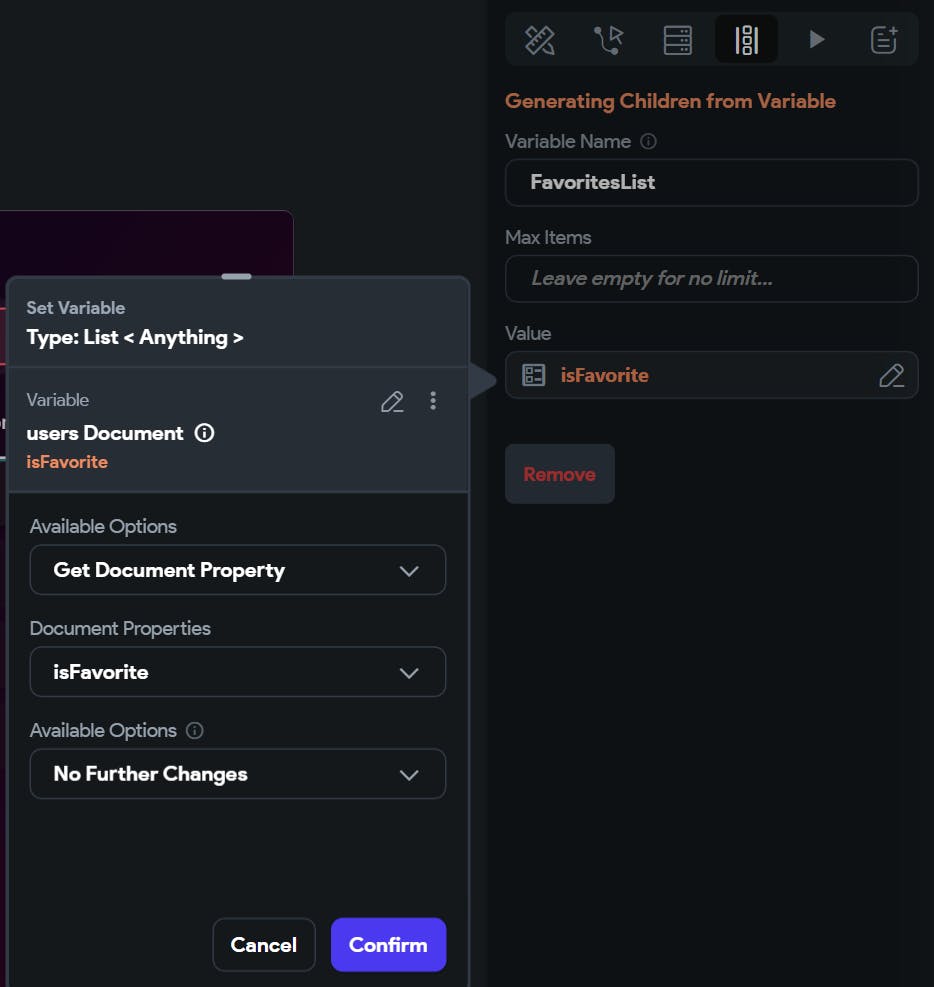The image size is (934, 987).
Task: Focus the Max Items input field
Action: click(711, 279)
